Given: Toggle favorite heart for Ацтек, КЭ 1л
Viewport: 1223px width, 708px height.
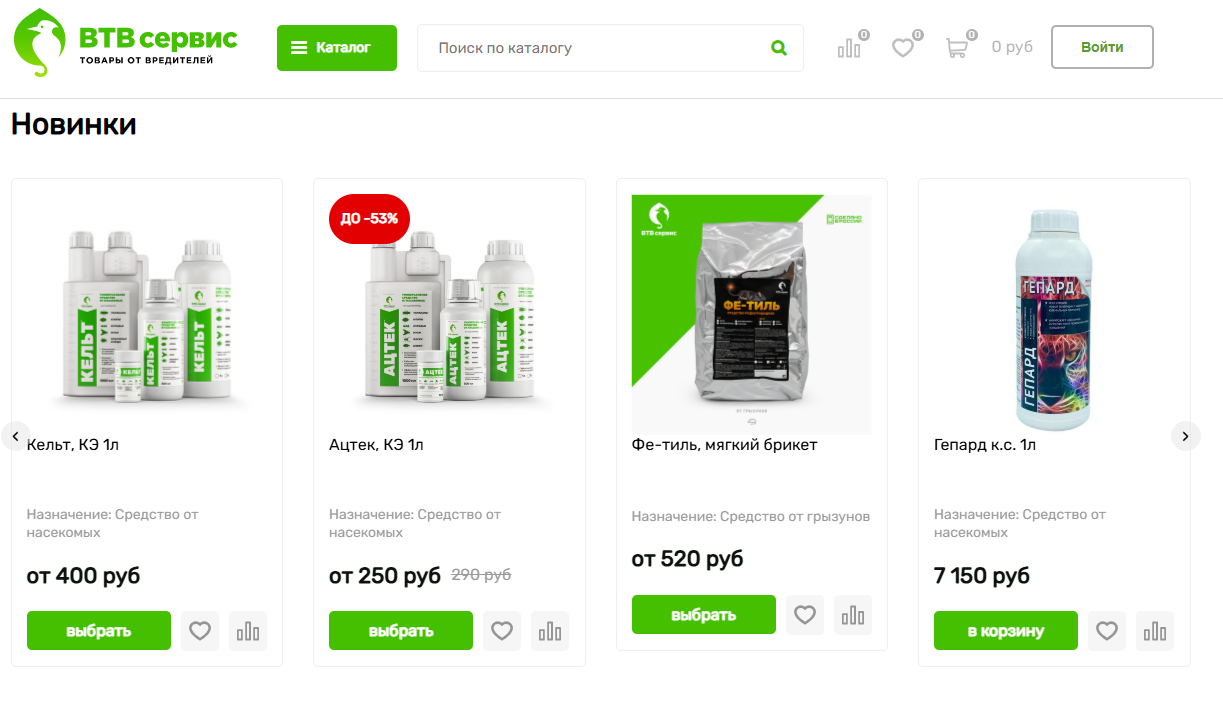Looking at the screenshot, I should (x=502, y=631).
